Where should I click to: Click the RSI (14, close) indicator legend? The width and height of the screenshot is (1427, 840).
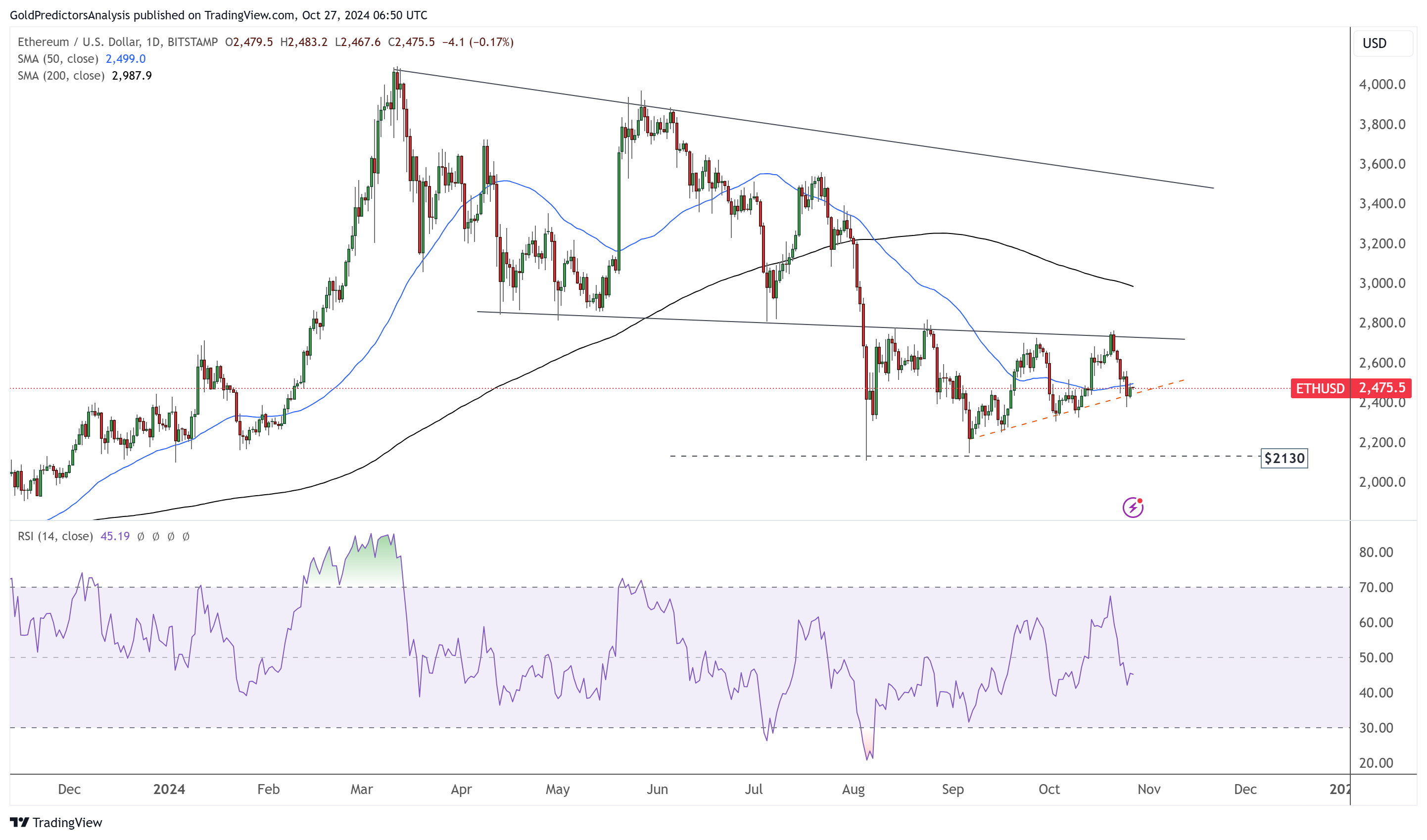point(55,536)
